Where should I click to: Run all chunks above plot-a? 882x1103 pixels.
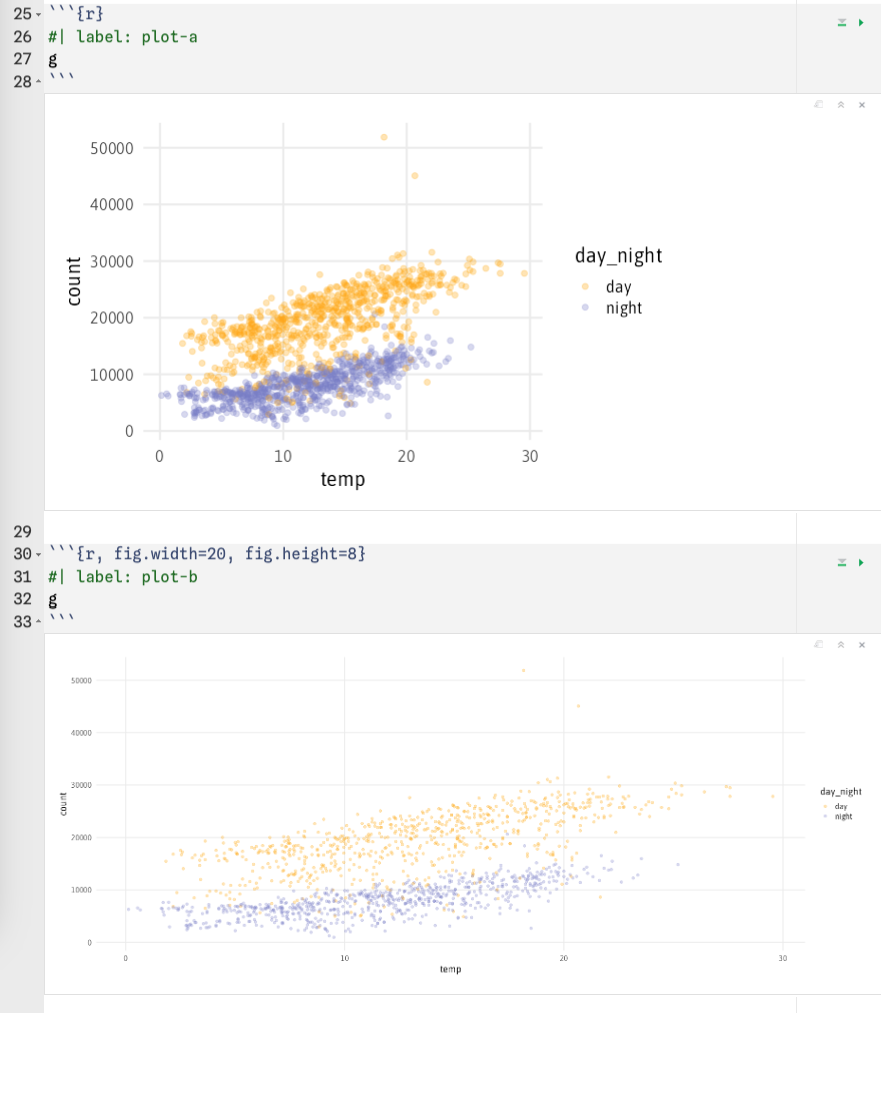(x=842, y=22)
